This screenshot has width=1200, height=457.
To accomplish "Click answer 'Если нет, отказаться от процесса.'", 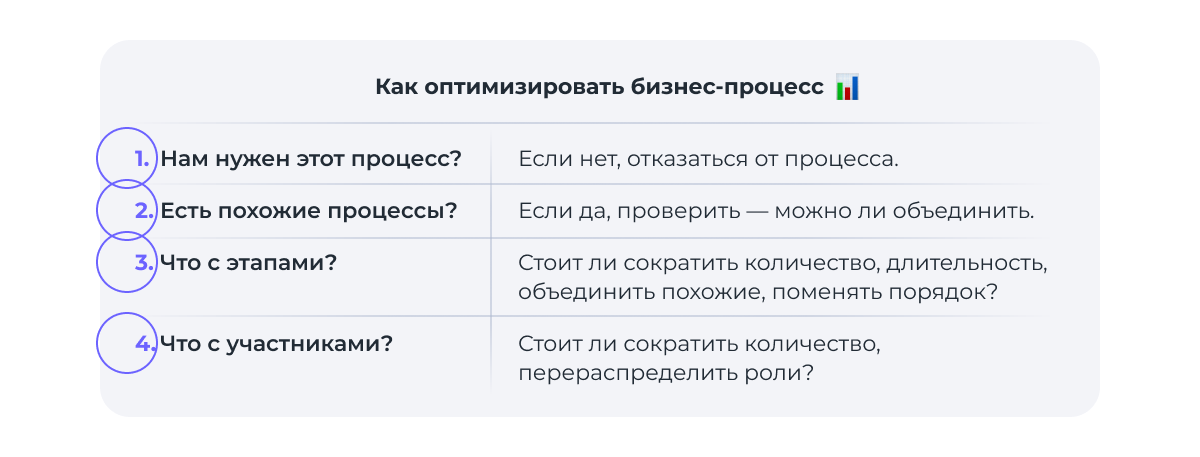I will point(708,159).
